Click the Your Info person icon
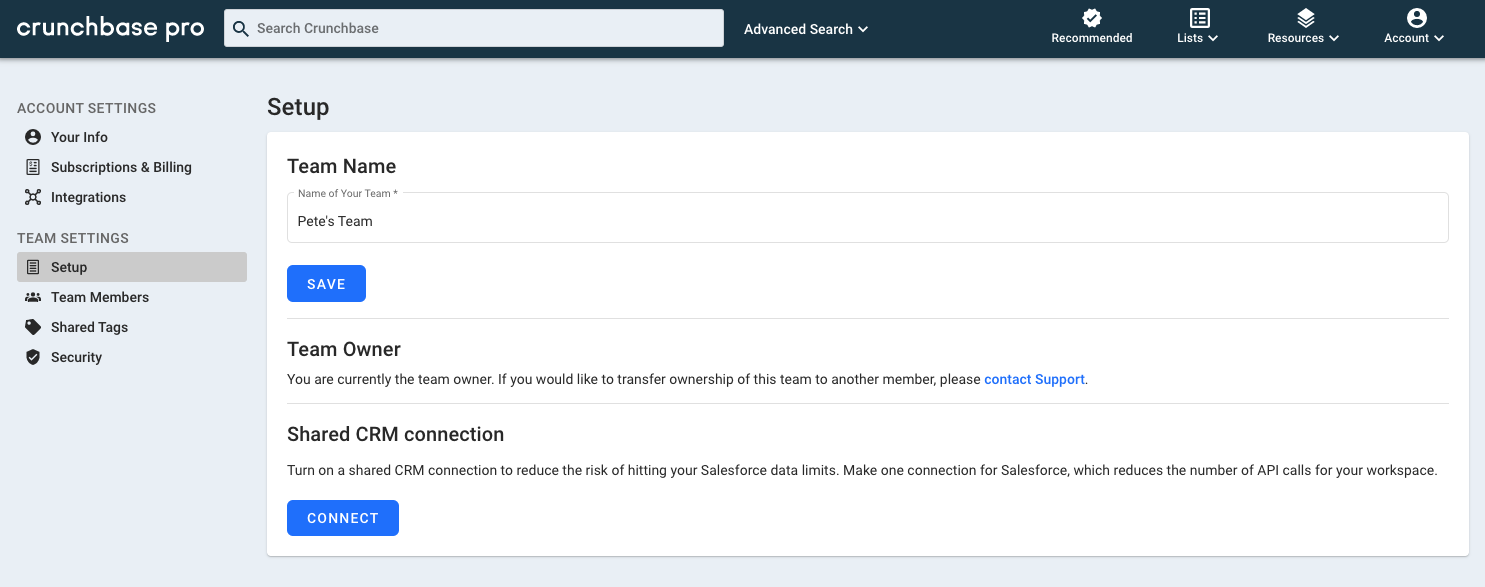Image resolution: width=1485 pixels, height=587 pixels. [x=33, y=137]
